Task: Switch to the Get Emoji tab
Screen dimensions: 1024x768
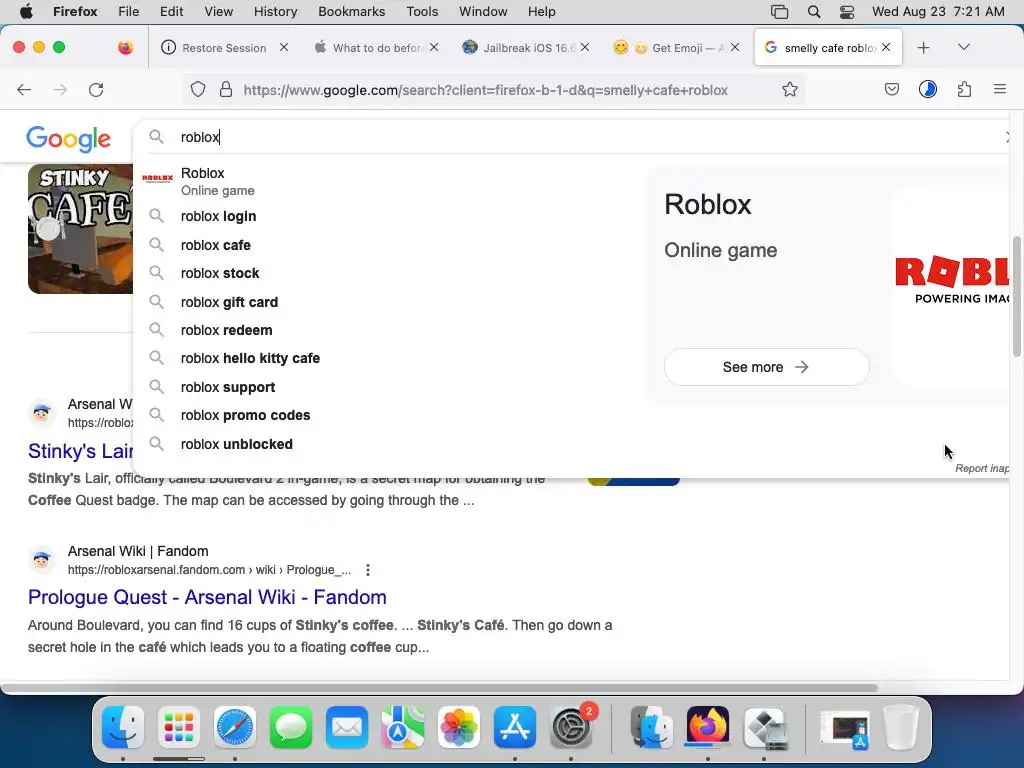Action: (678, 48)
